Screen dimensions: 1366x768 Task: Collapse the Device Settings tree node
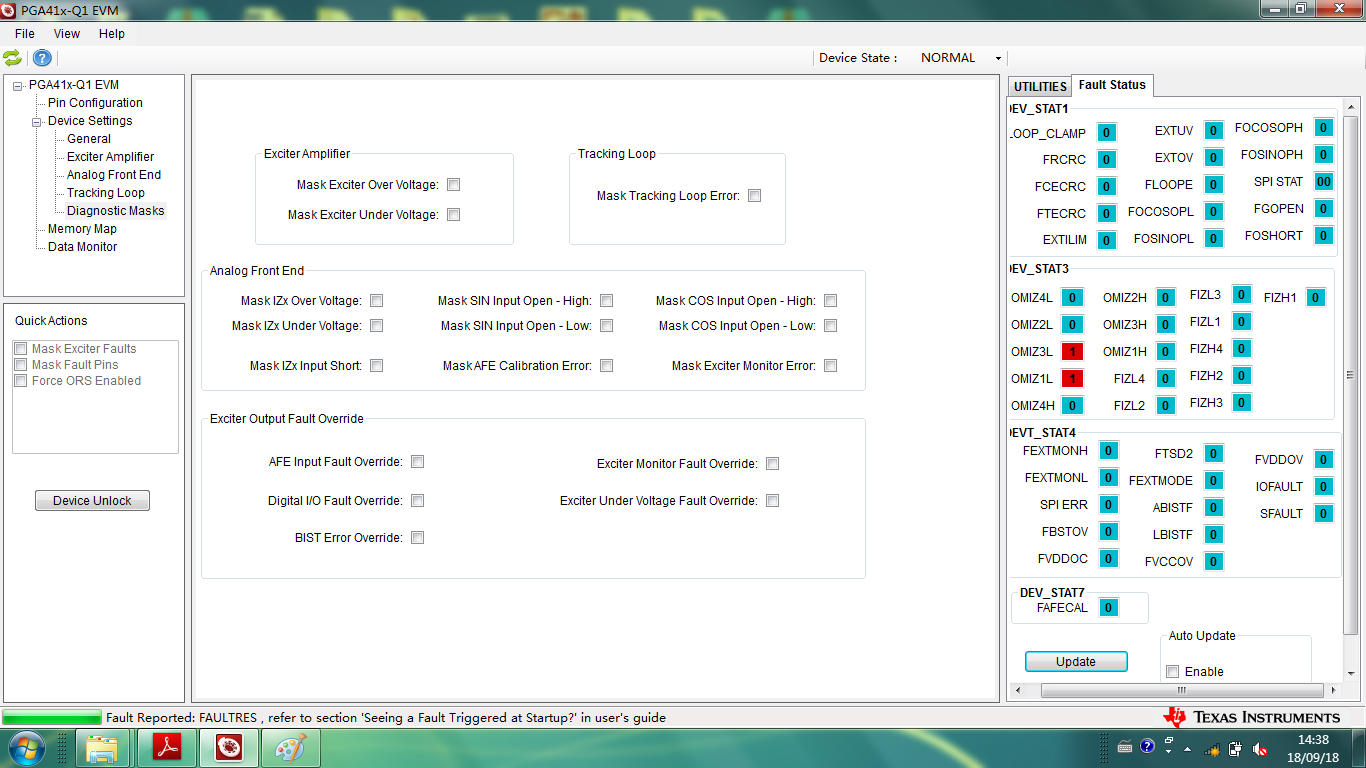(37, 121)
